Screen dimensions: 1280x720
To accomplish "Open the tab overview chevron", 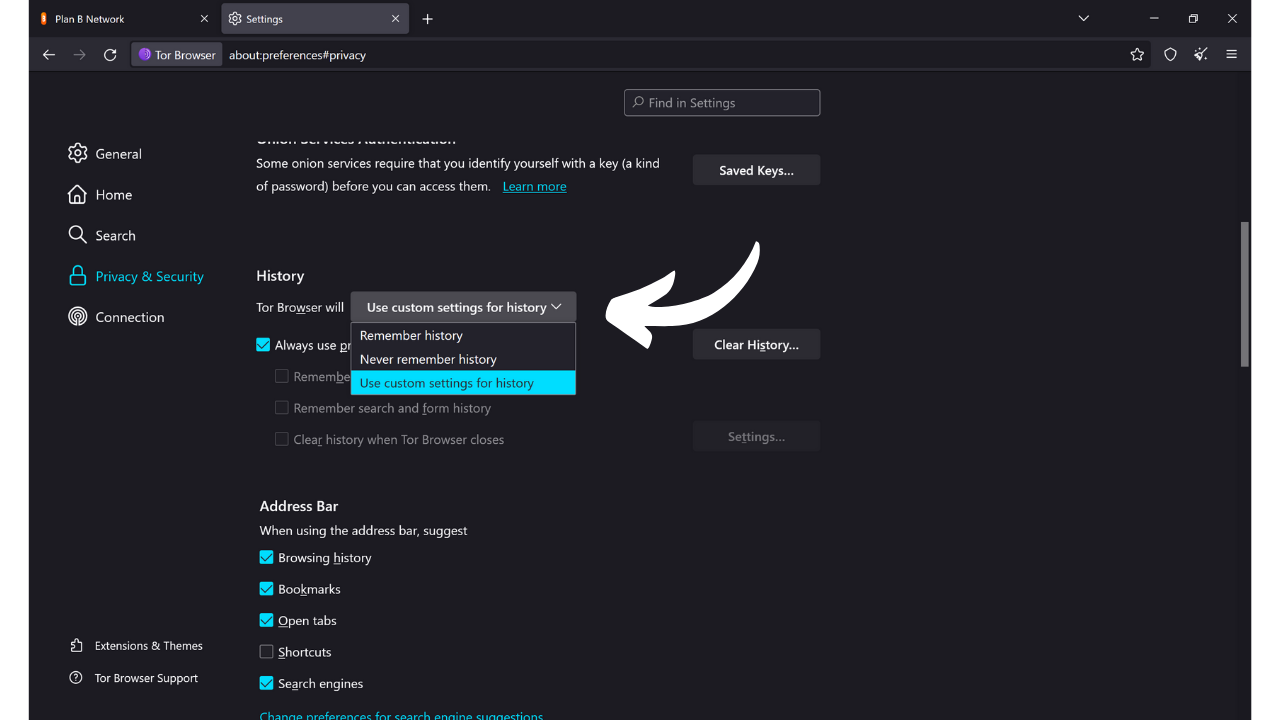I will click(1083, 18).
